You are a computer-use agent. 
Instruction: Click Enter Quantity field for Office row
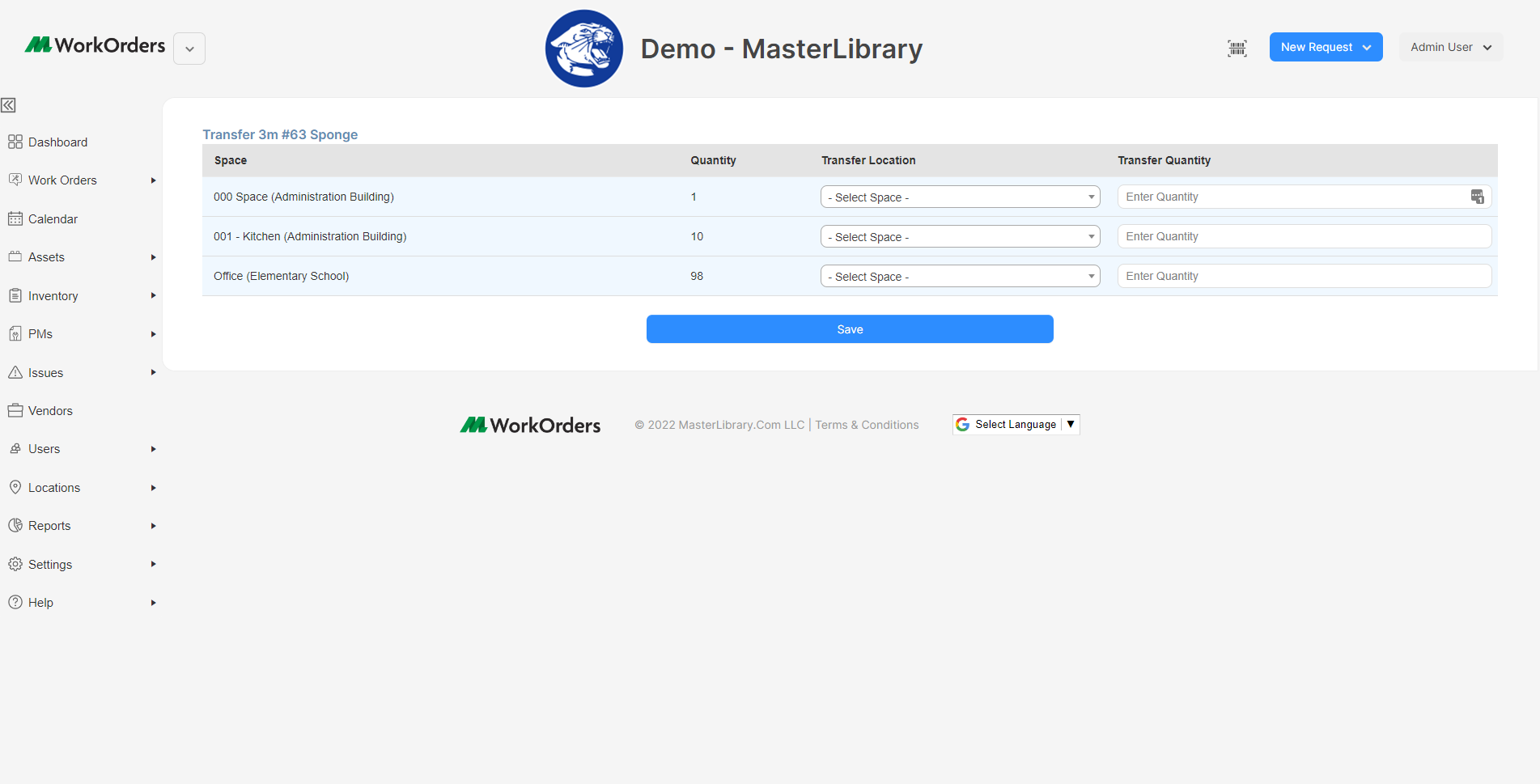coord(1304,276)
